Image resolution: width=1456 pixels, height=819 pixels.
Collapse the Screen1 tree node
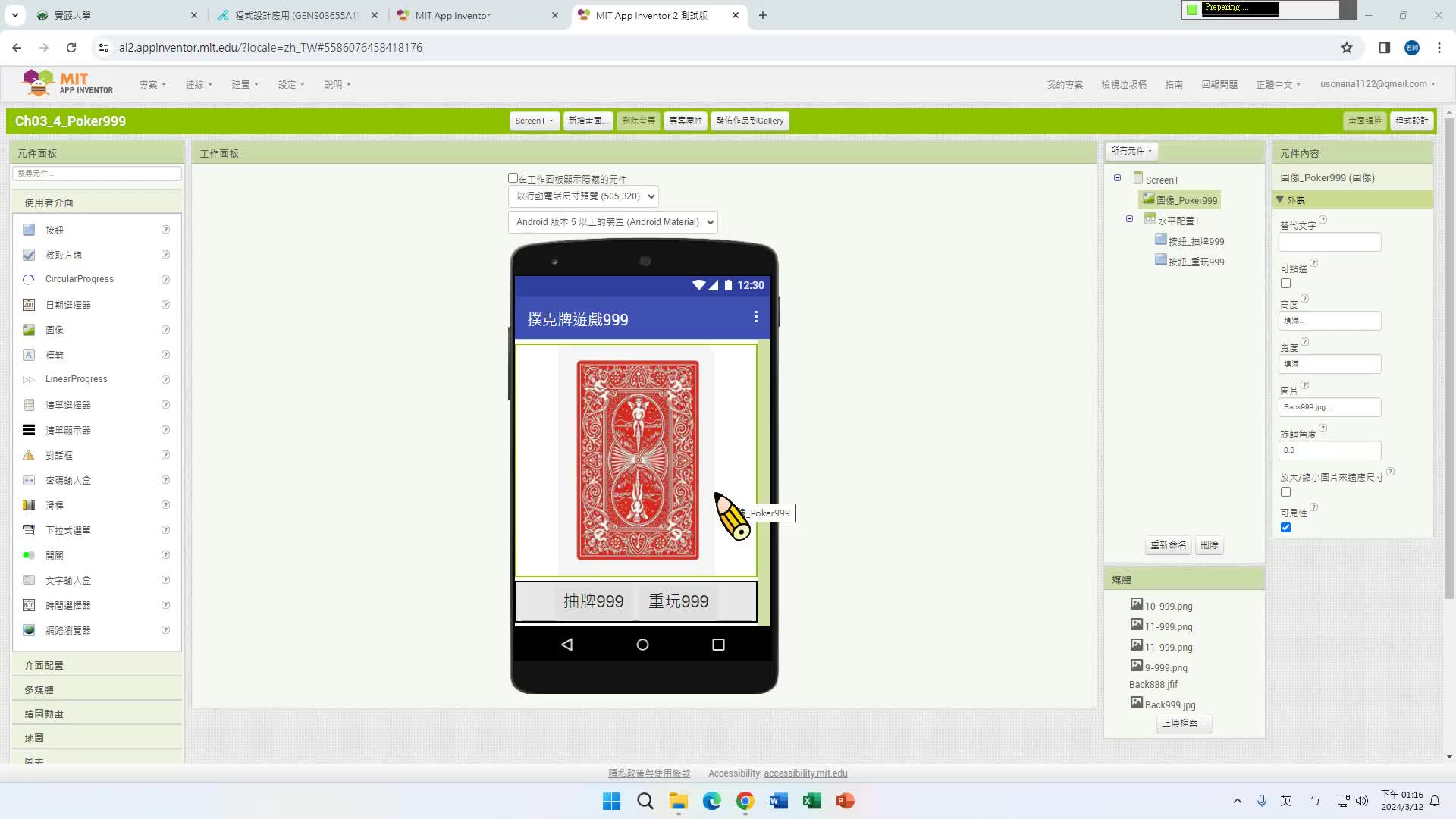tap(1117, 178)
